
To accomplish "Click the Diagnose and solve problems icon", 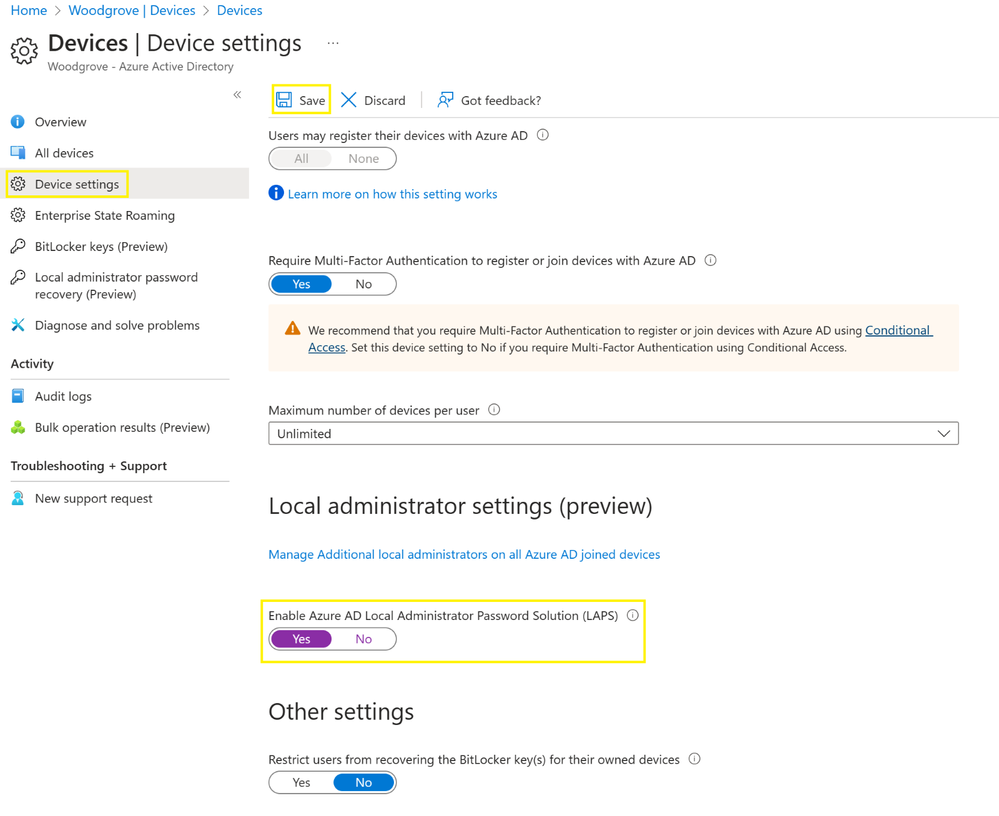I will tap(18, 325).
